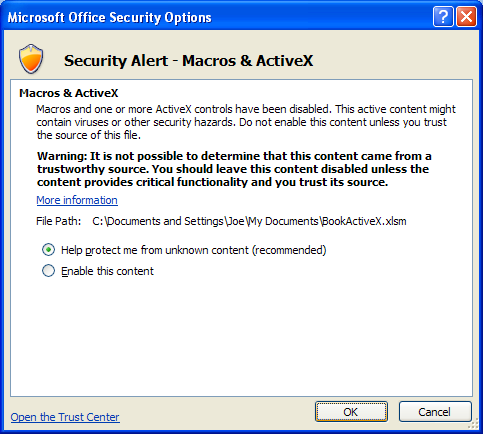Select the Enable this content radio circle
Screen dimensions: 483x434
click(x=48, y=271)
